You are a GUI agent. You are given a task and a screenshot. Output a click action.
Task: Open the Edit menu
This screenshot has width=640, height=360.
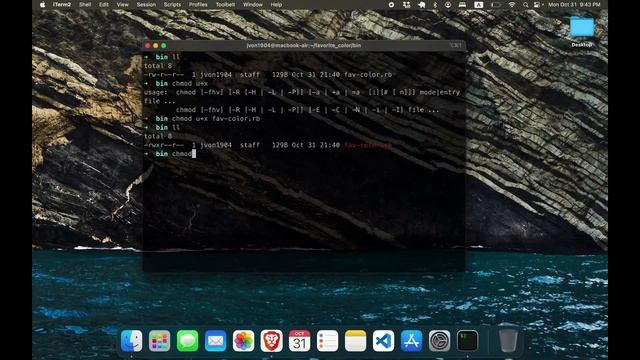[104, 4]
